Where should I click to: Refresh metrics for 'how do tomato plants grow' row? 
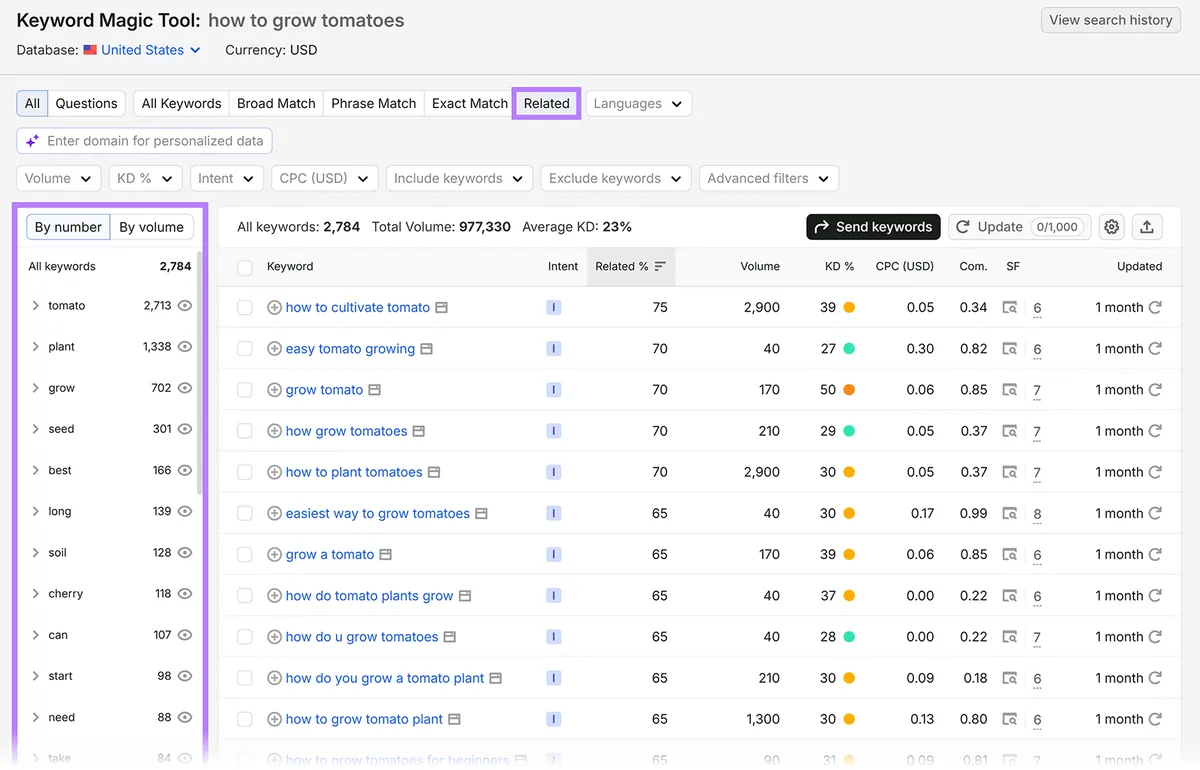point(1155,595)
